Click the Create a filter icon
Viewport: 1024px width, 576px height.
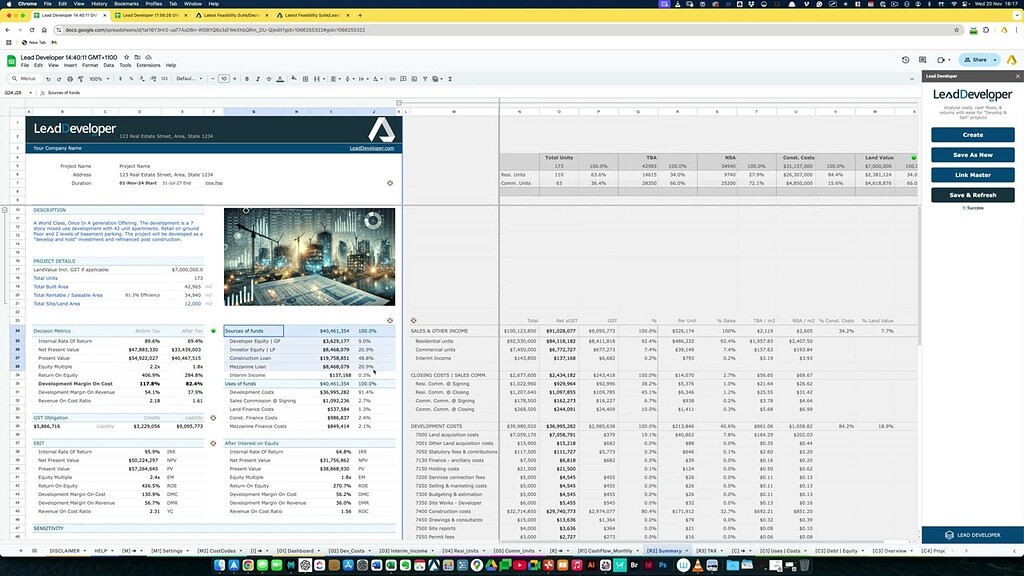(x=425, y=78)
